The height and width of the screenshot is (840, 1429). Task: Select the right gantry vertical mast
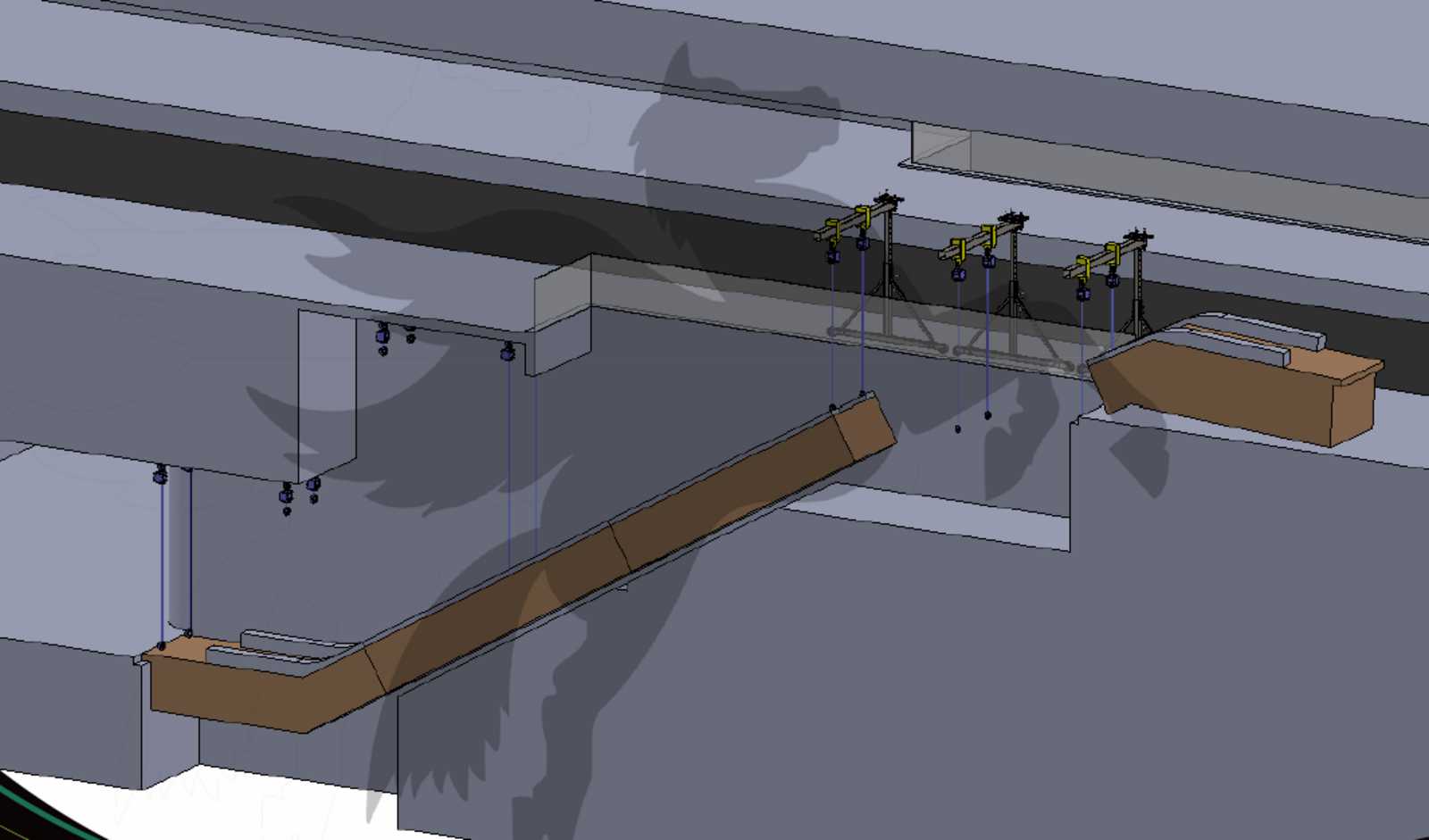[1138, 286]
